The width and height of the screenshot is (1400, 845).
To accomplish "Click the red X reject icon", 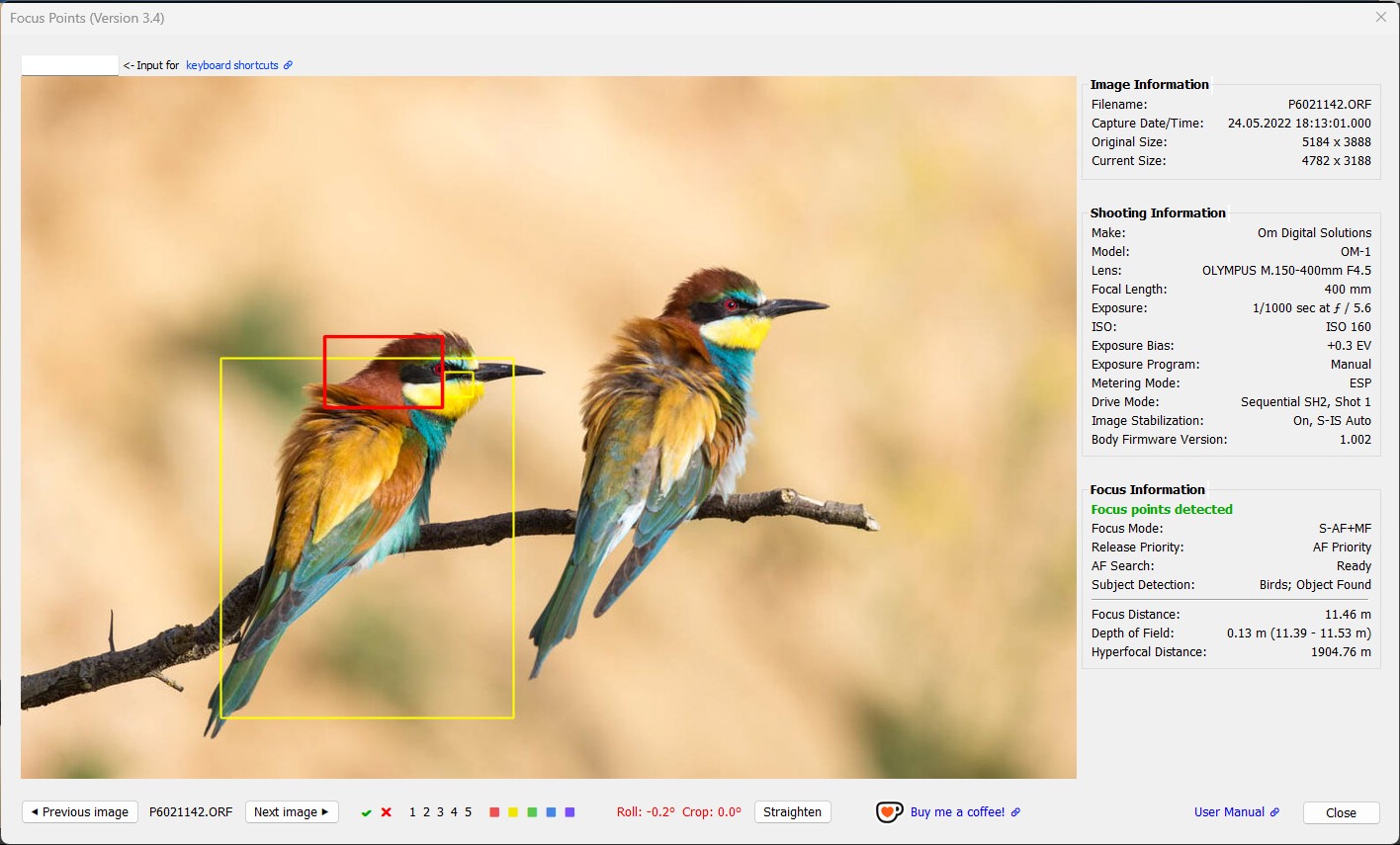I will coord(387,812).
